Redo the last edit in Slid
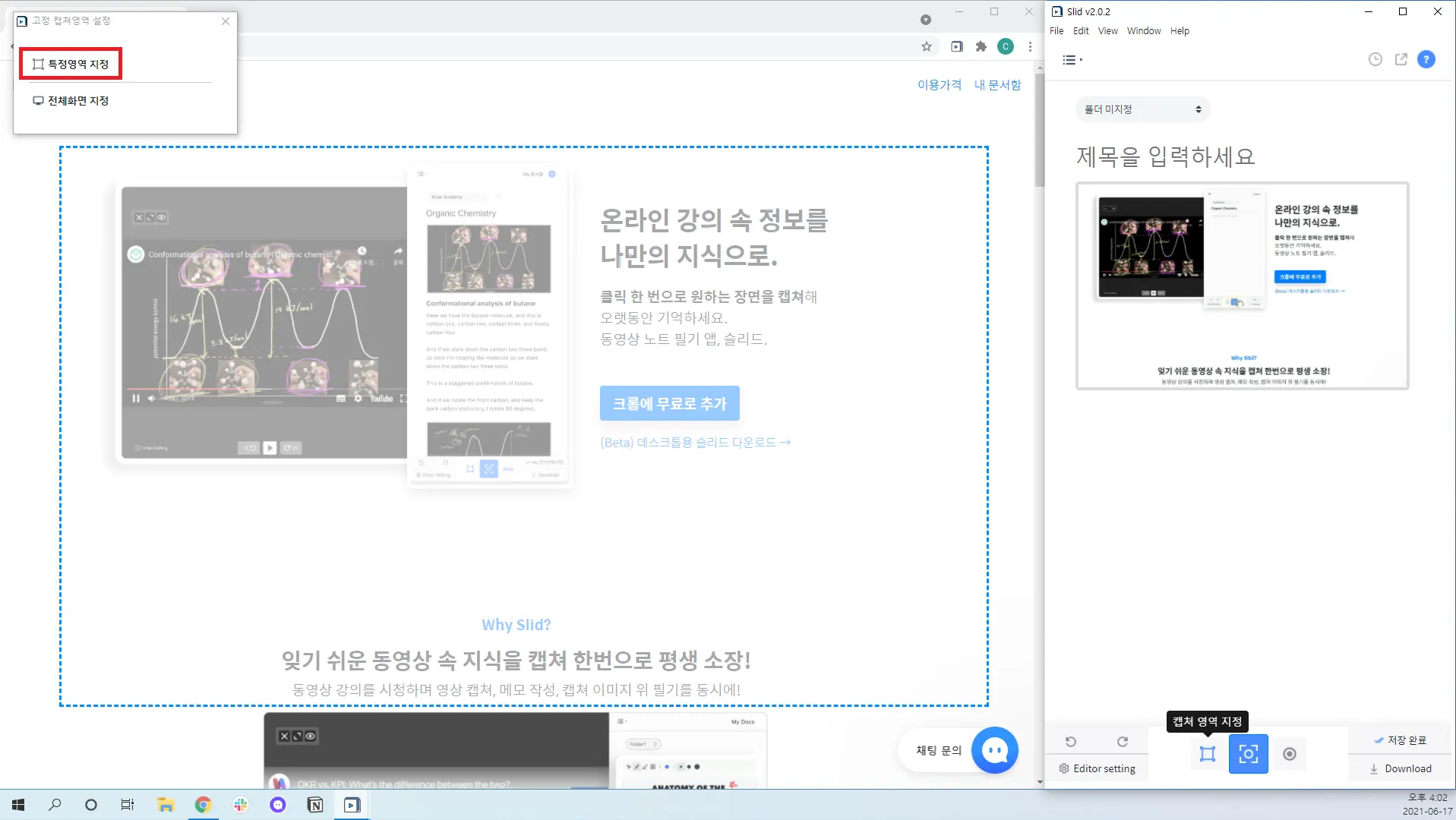The width and height of the screenshot is (1456, 820). tap(1123, 742)
